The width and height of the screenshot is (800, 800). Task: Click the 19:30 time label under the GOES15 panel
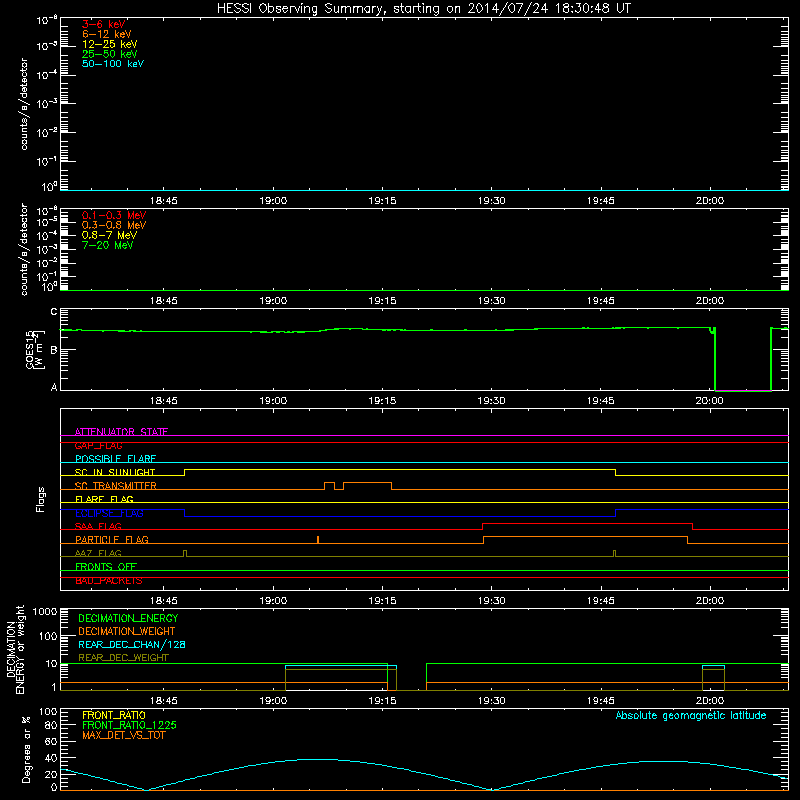pyautogui.click(x=491, y=401)
